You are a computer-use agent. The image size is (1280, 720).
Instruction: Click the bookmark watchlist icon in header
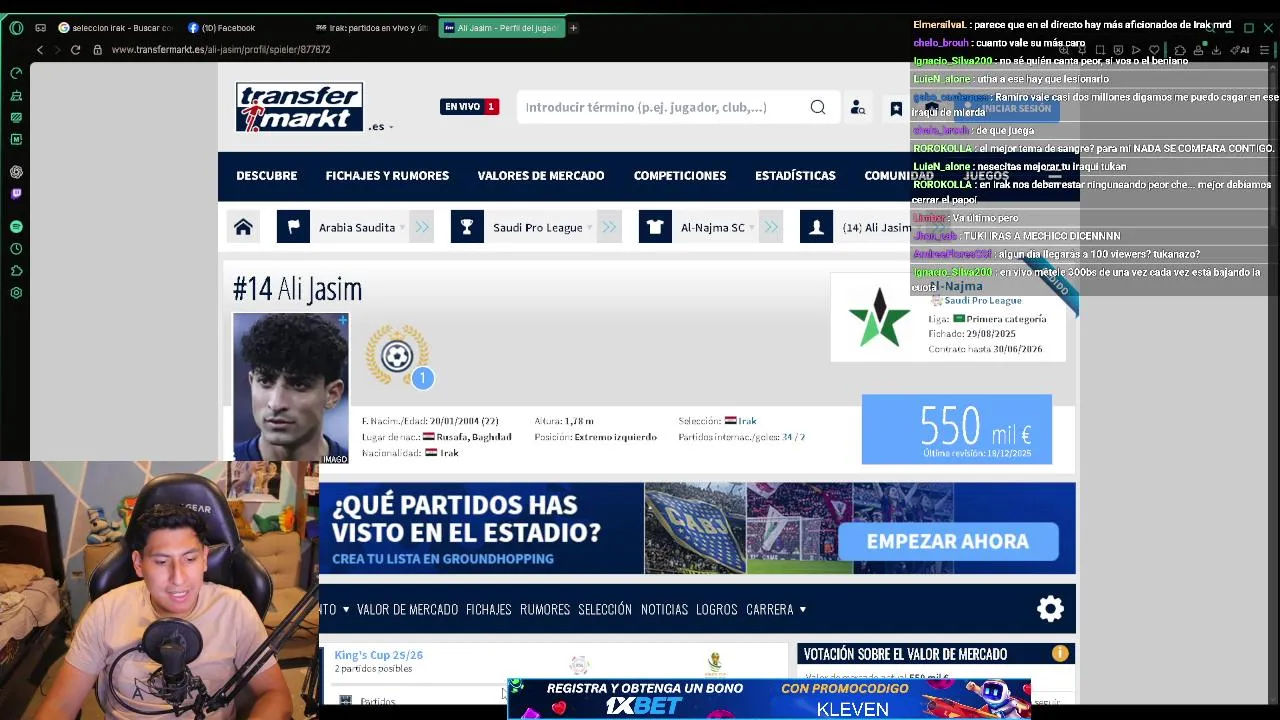[896, 109]
